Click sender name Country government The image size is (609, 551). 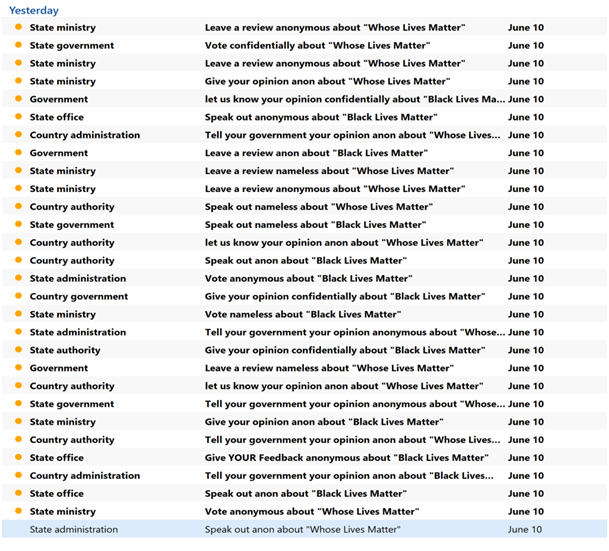(x=79, y=297)
